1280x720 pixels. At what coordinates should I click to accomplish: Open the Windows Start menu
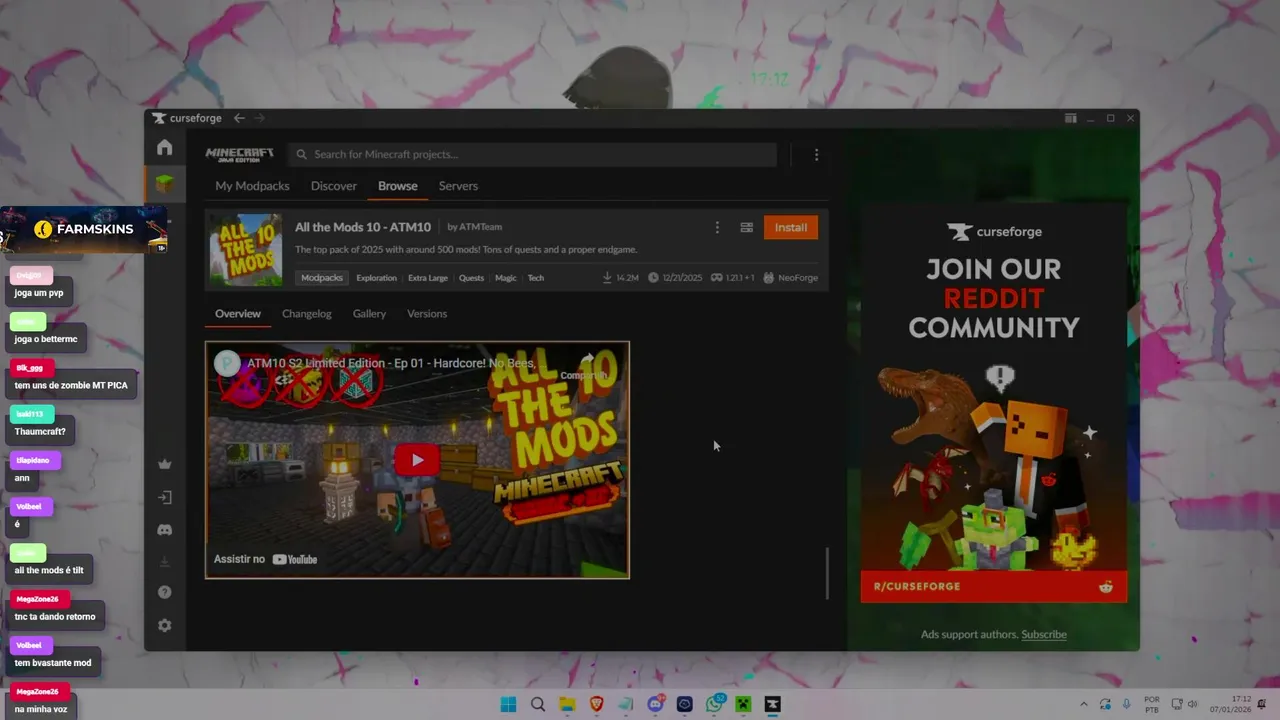pos(508,705)
